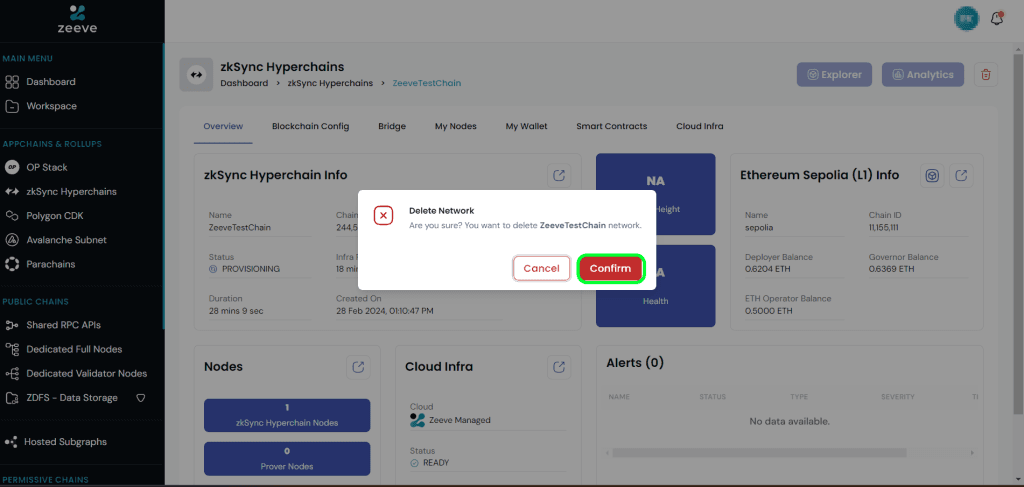1024x487 pixels.
Task: Click the zkSync header logo icon
Action: click(196, 74)
